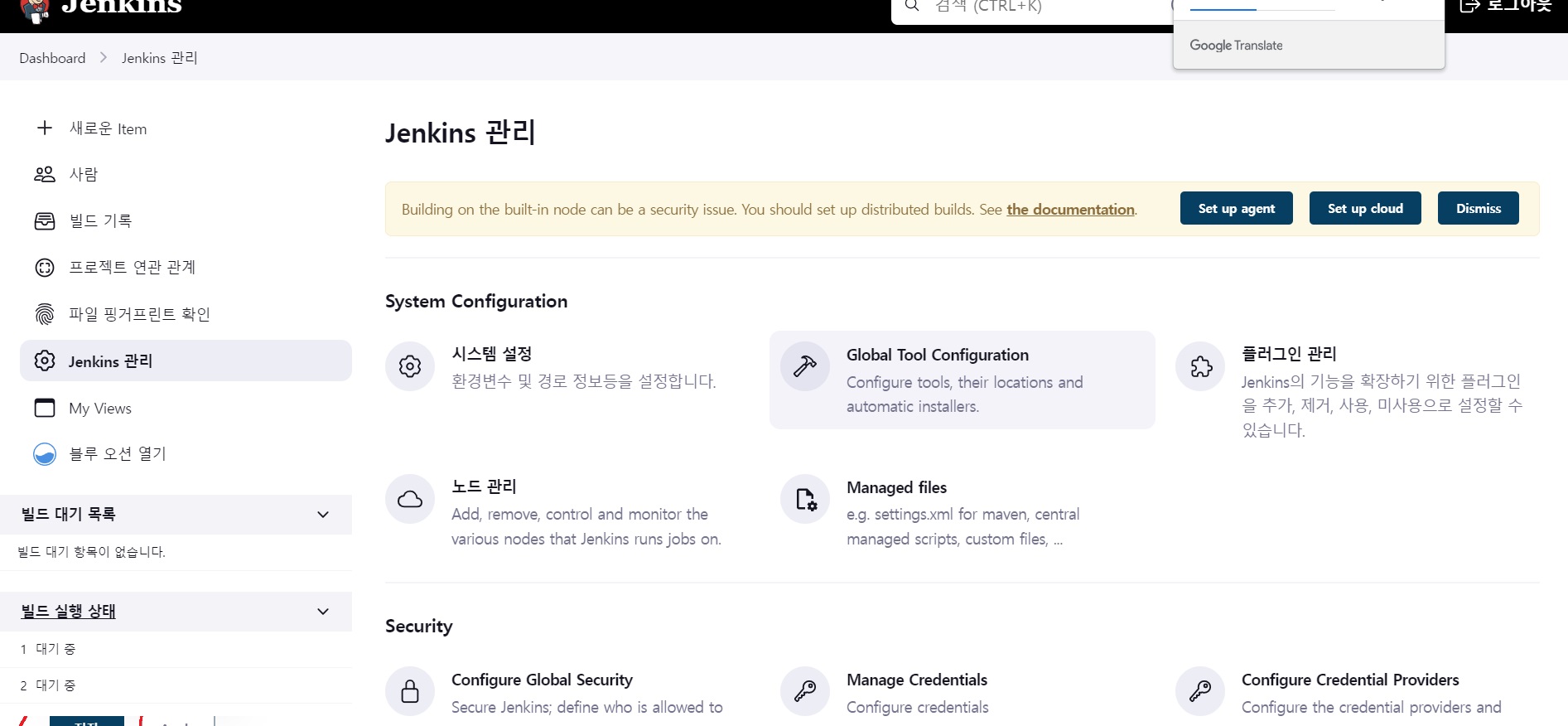Click the people icon next to 사람
The image size is (1568, 726).
coord(45,174)
